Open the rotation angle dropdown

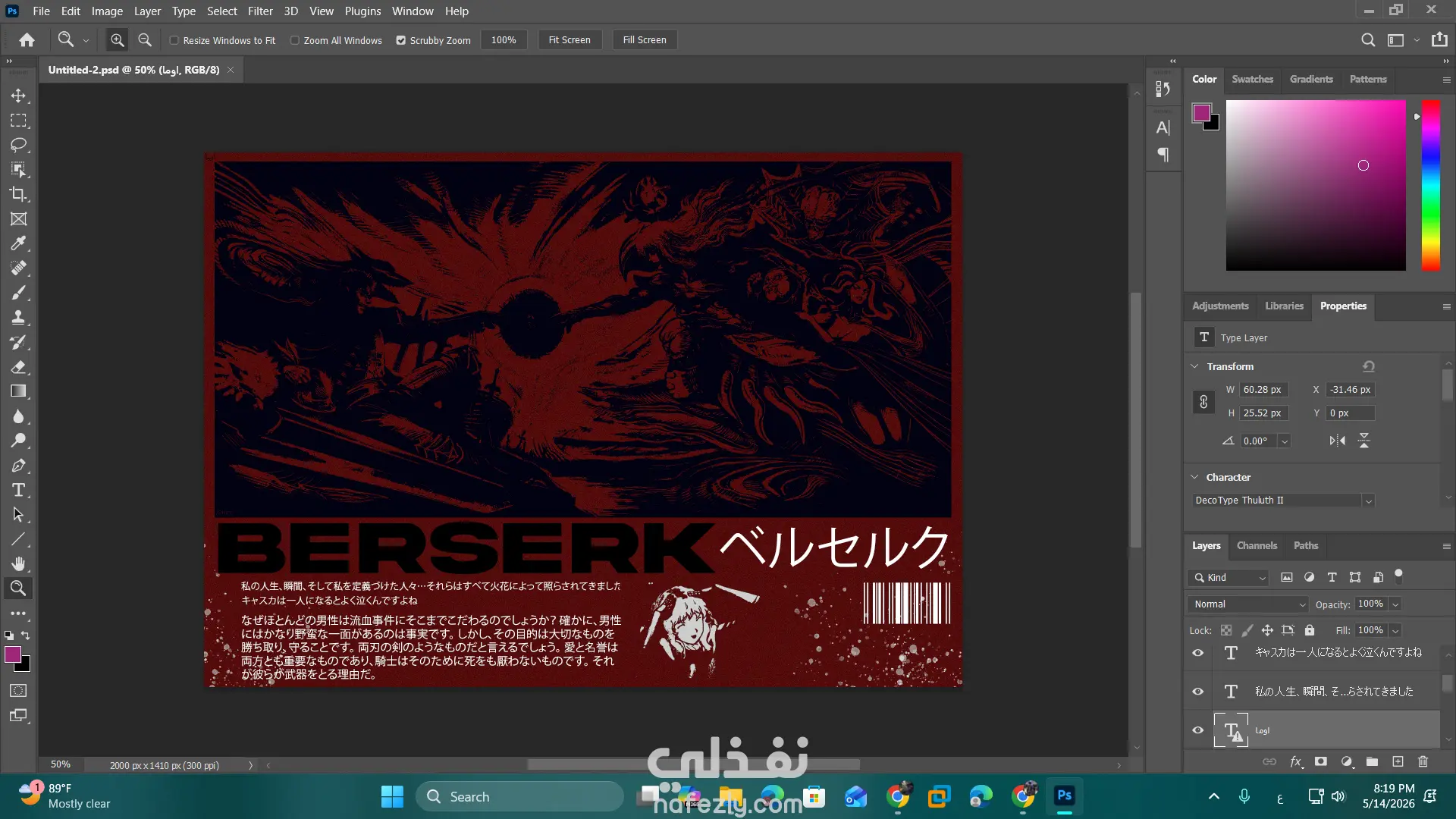1285,441
